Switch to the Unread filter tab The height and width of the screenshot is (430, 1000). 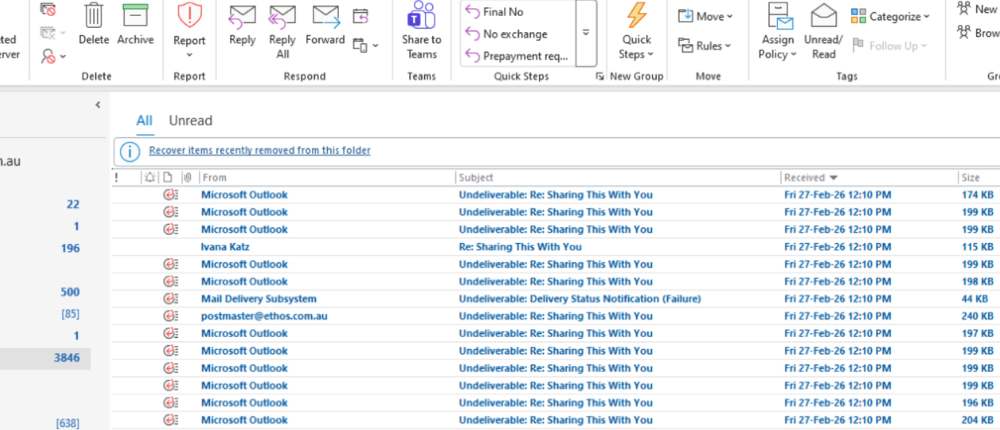(x=190, y=121)
